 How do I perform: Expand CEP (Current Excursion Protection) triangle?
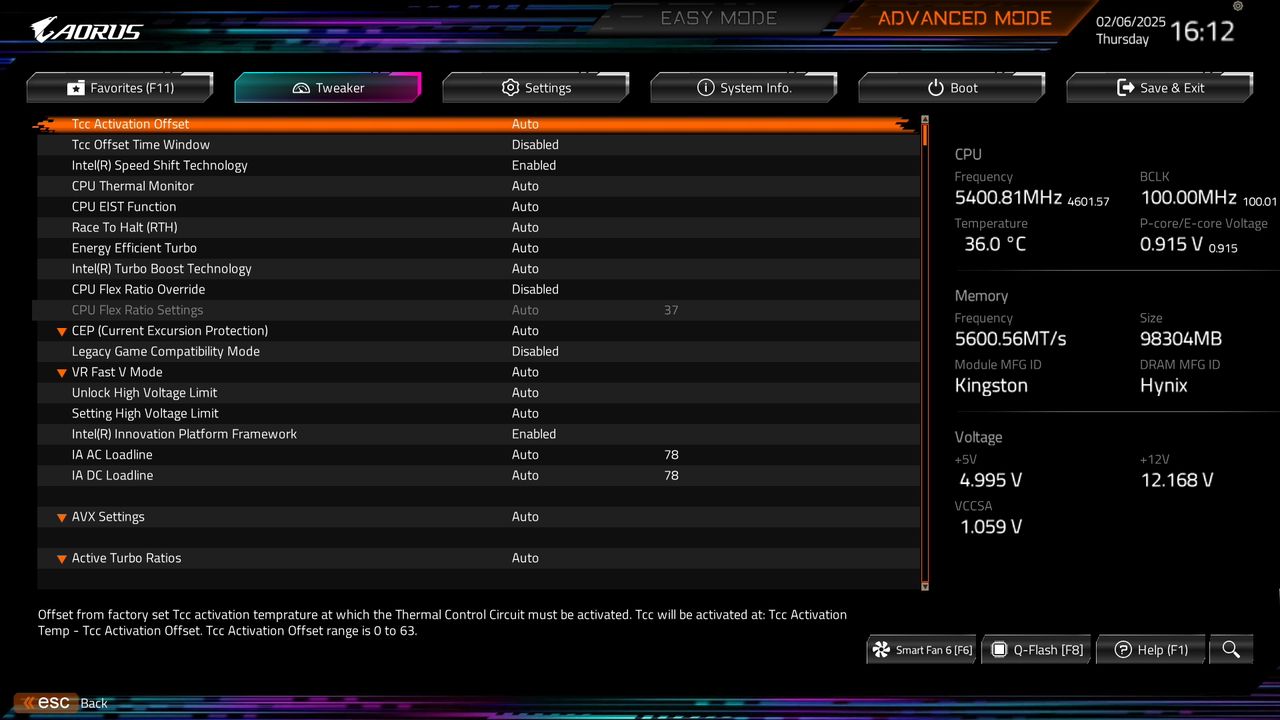(x=62, y=331)
